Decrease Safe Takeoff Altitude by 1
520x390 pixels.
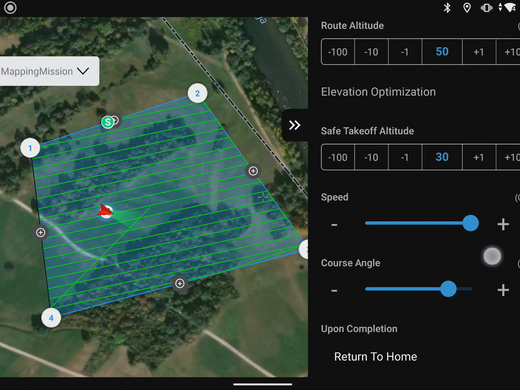coord(405,157)
